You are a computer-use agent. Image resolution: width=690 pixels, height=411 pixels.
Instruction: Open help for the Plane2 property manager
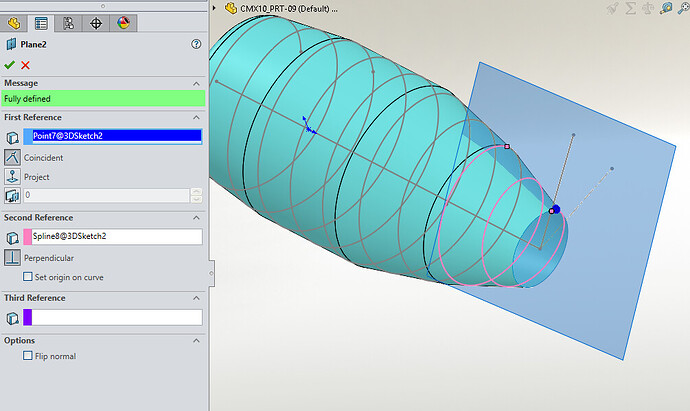coord(196,44)
